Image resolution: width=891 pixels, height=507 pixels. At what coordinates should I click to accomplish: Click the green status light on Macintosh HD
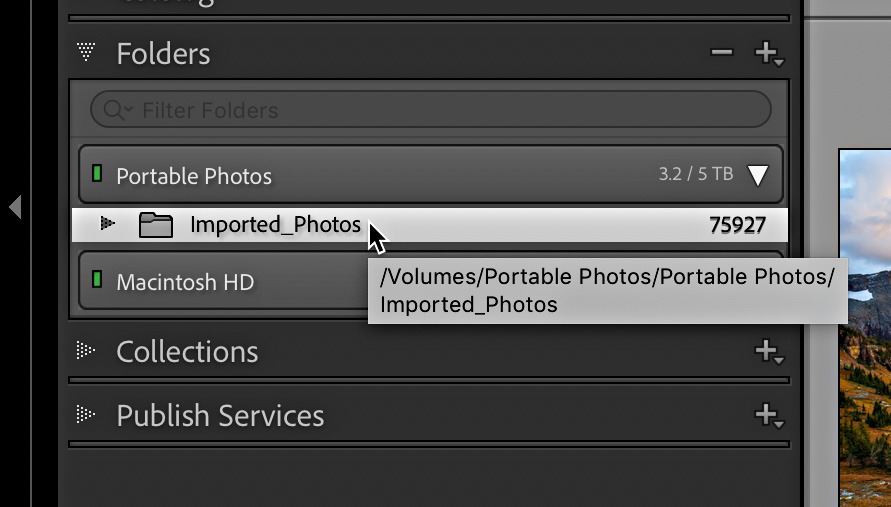click(x=97, y=281)
